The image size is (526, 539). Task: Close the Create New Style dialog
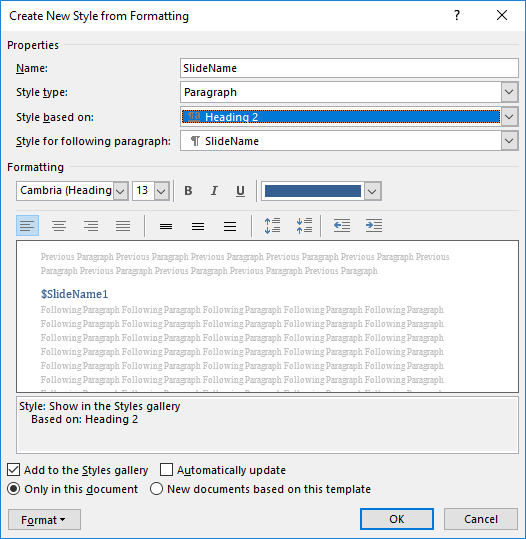tap(502, 15)
